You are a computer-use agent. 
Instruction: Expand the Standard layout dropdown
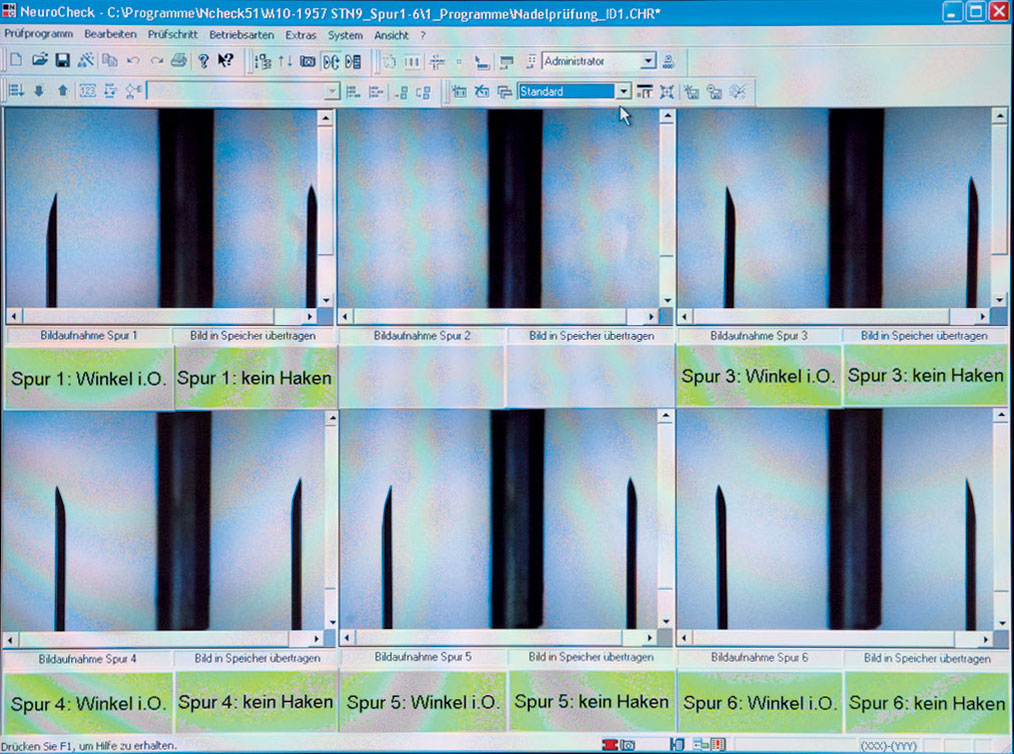(623, 91)
